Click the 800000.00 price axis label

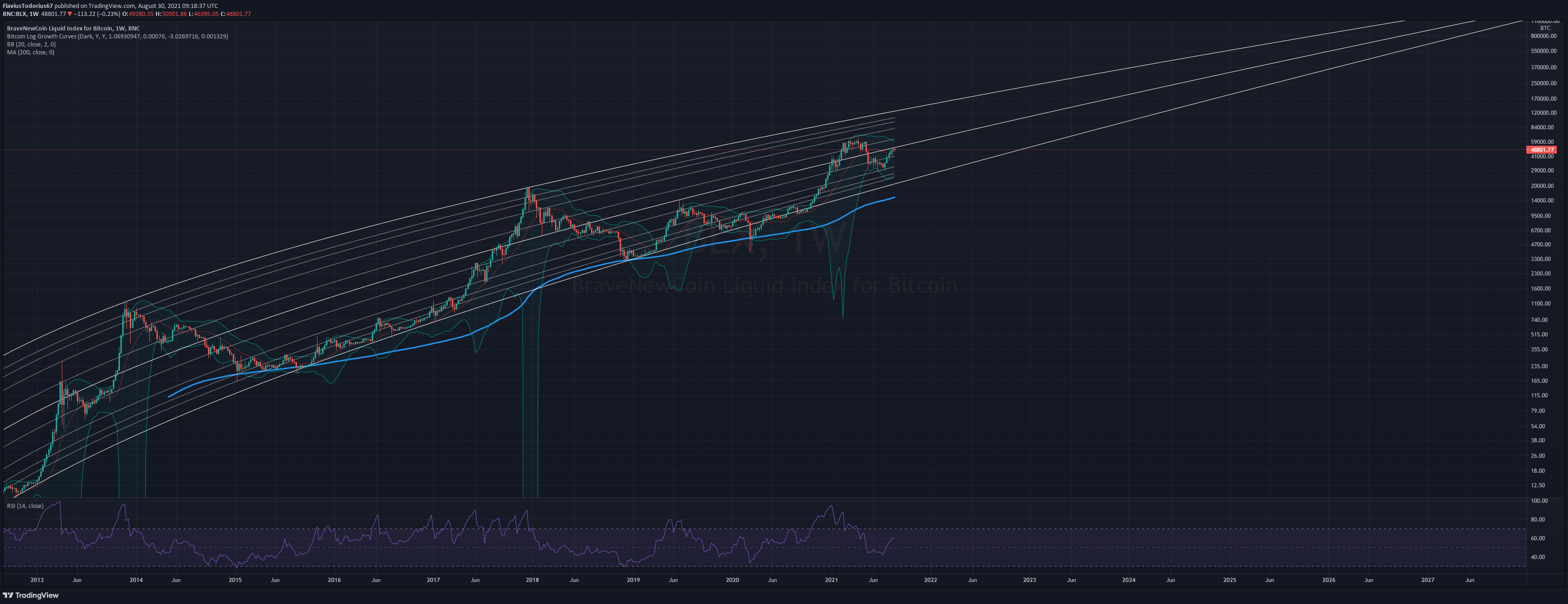point(1543,36)
